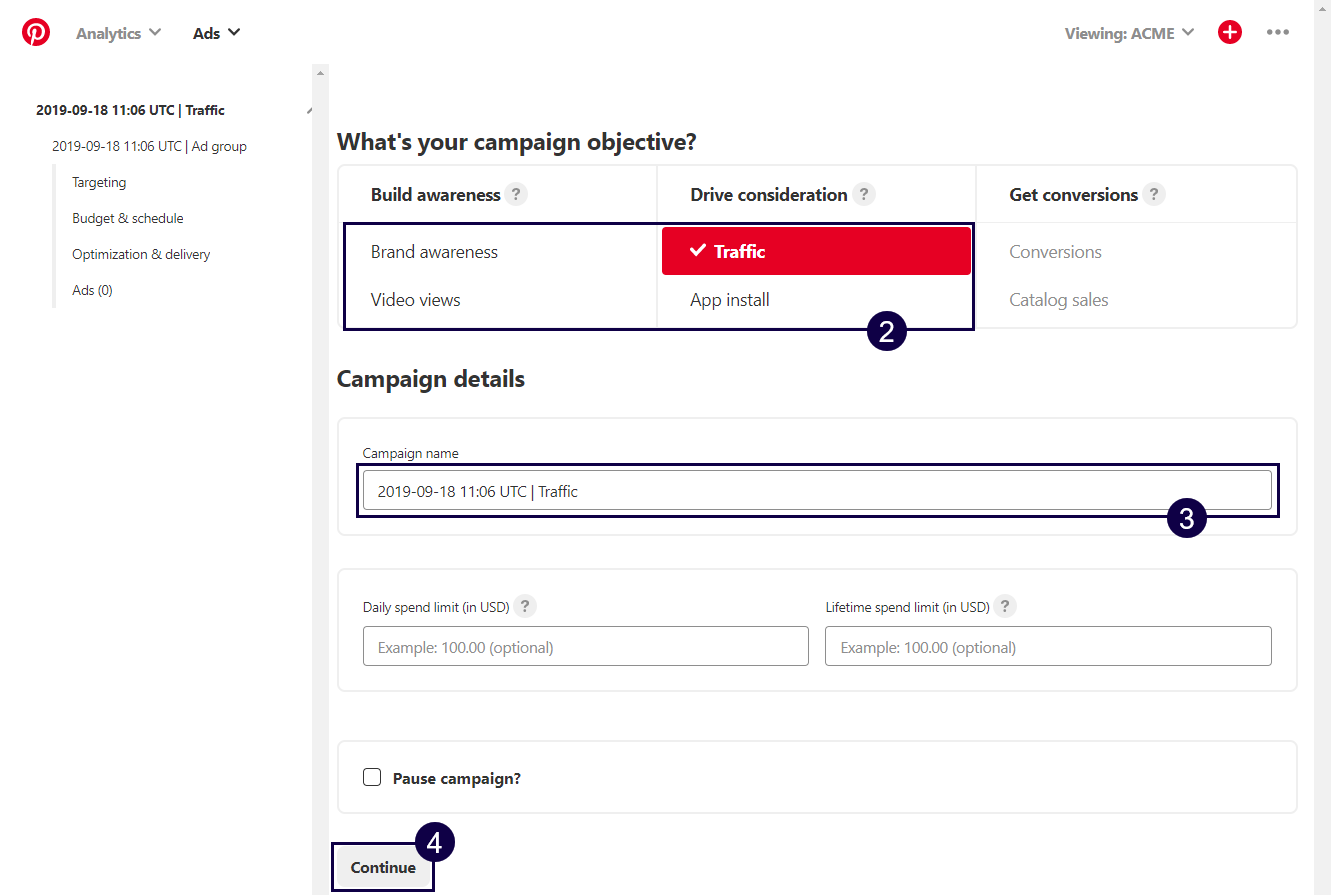The width and height of the screenshot is (1331, 895).
Task: Click help icon beside Daily spend limit
Action: [526, 607]
